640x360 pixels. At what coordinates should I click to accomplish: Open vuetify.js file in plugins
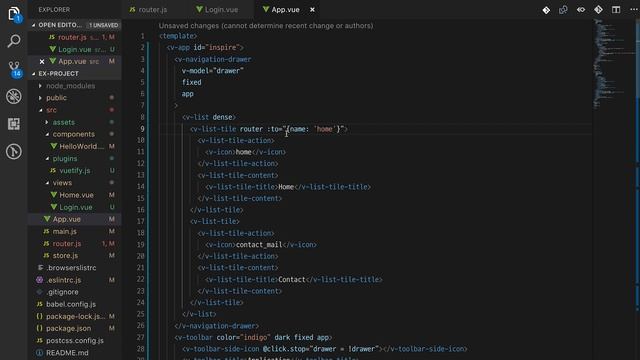tap(75, 171)
